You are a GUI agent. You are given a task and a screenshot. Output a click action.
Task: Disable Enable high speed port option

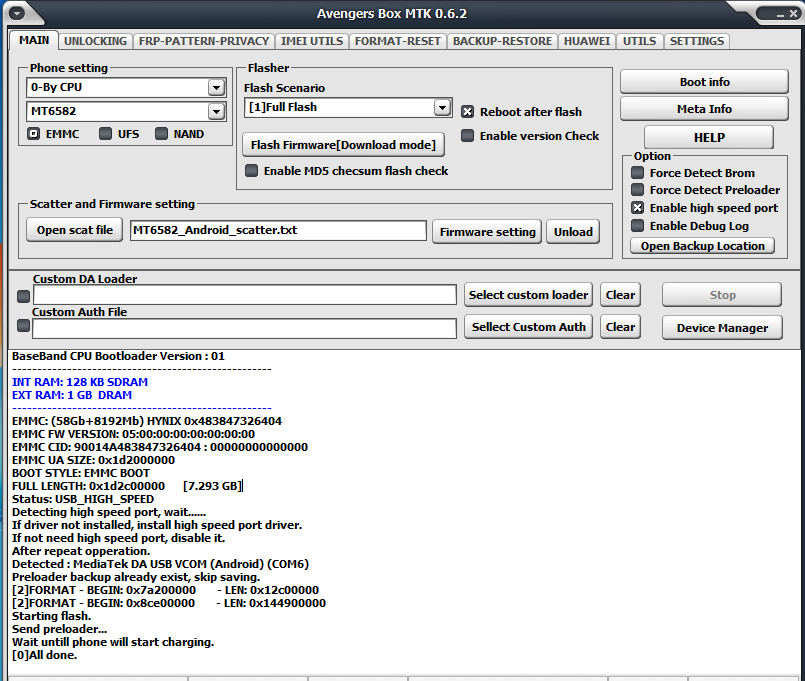pyautogui.click(x=637, y=207)
